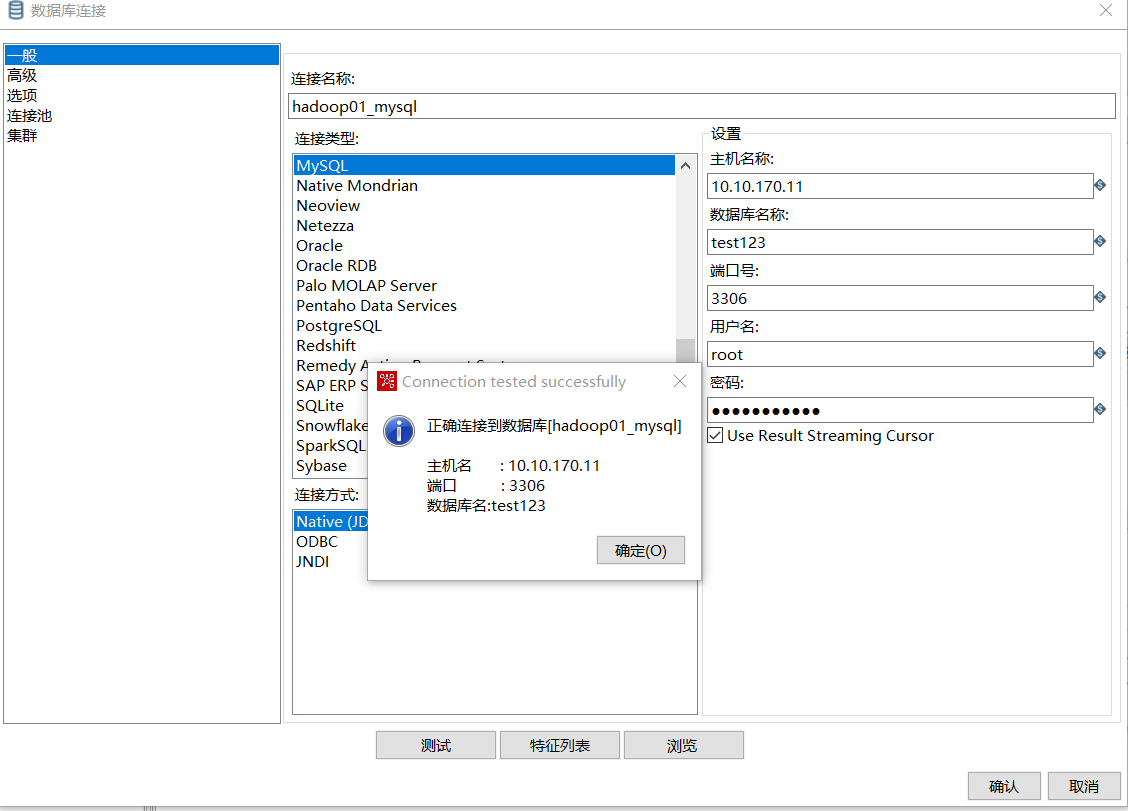
Task: Click variable diamond icon beside 密码 field
Action: tap(1100, 409)
